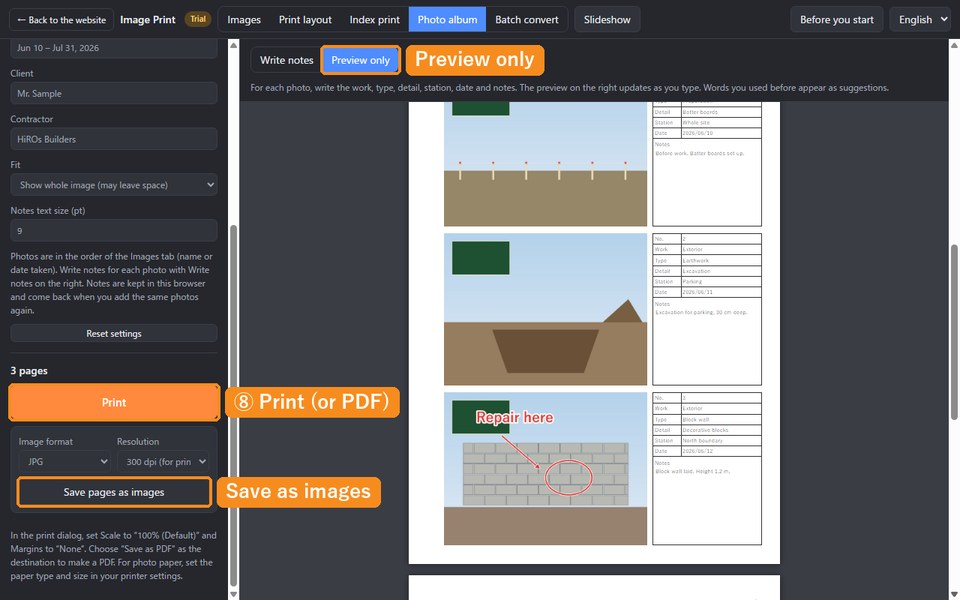Open the Resolution 300 dpi dropdown
Viewport: 960px width, 600px height.
pos(163,462)
